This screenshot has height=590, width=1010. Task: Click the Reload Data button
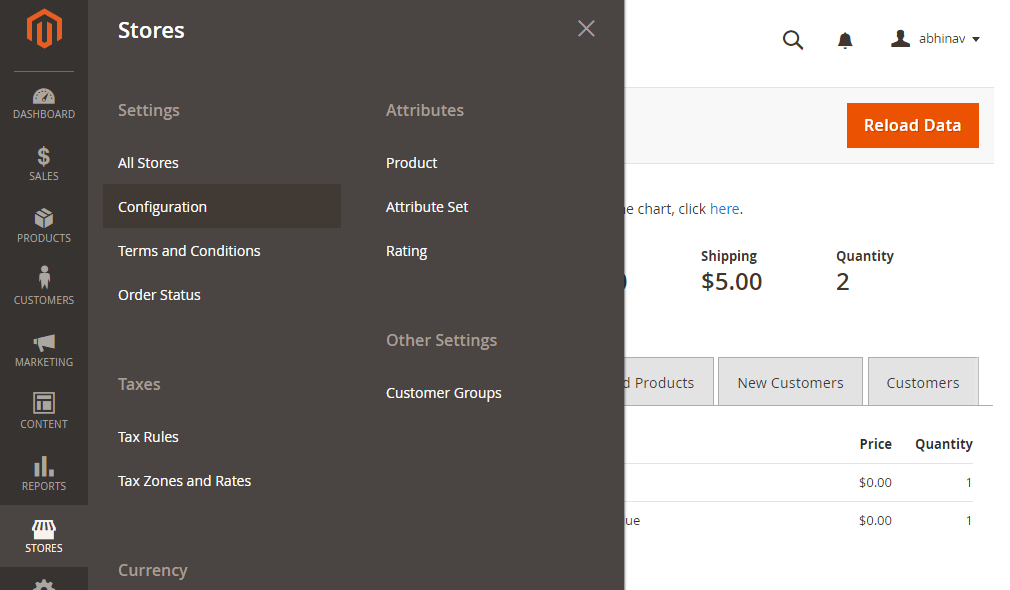(x=913, y=126)
